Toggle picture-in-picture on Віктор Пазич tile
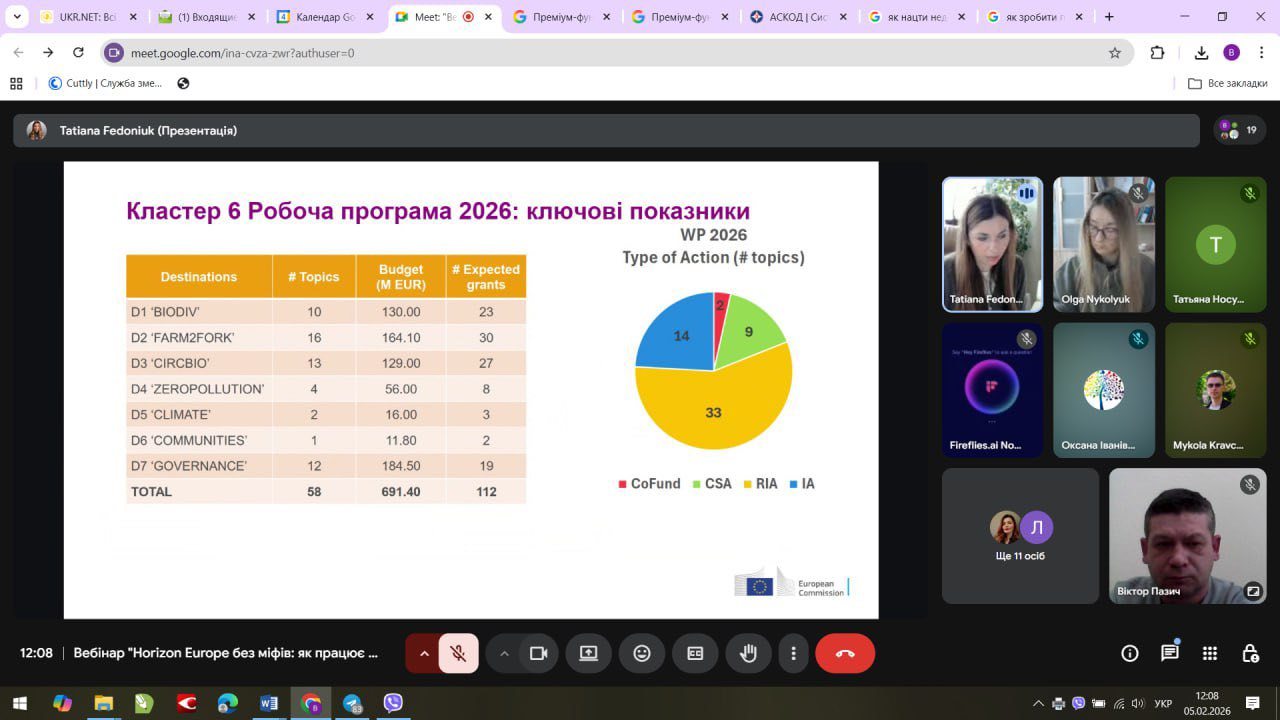The width and height of the screenshot is (1280, 720). 1252,591
